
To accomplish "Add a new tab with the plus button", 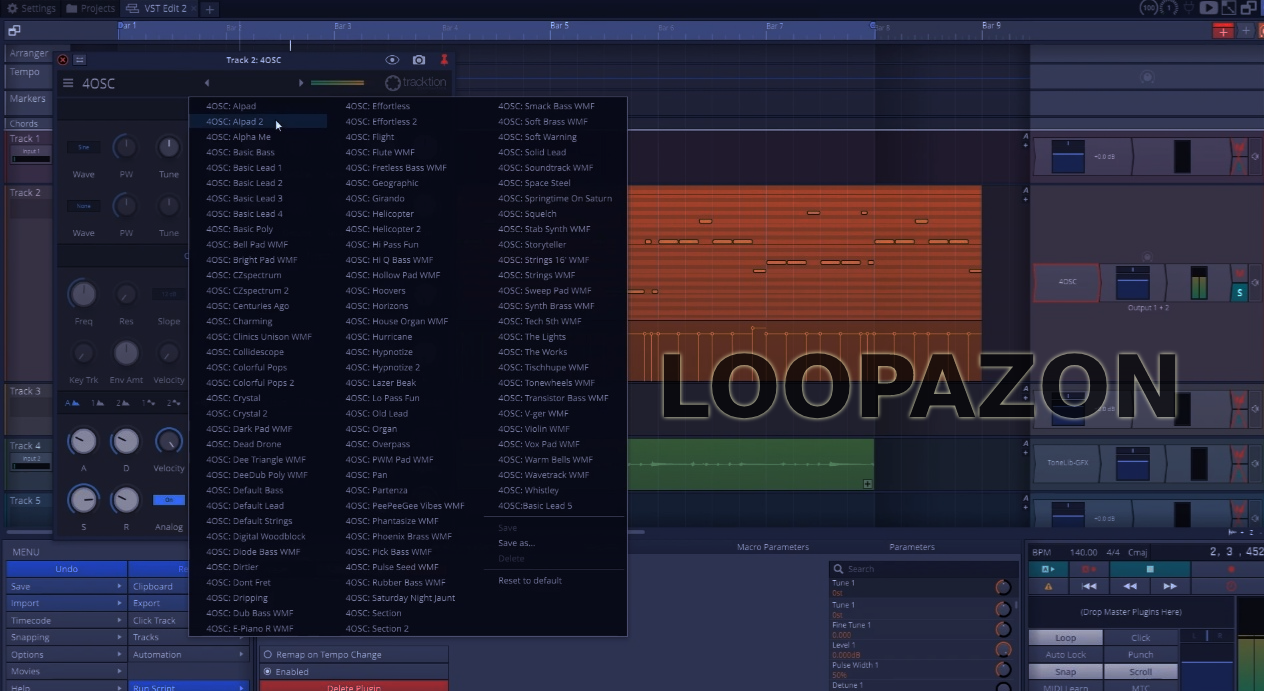I will [210, 9].
